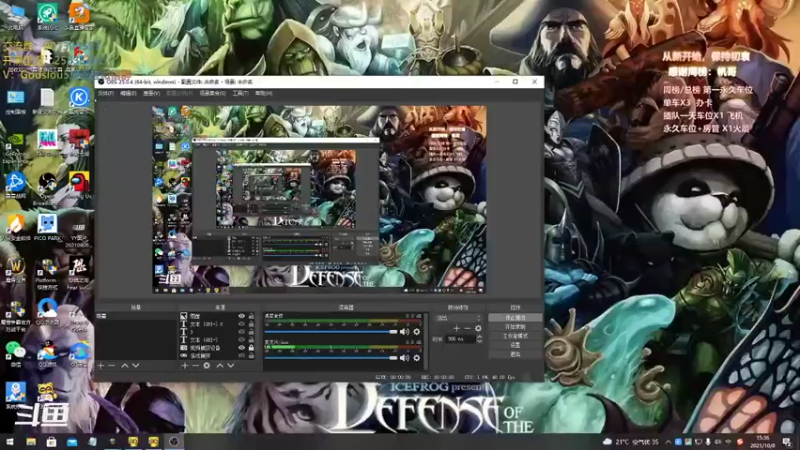Decrease transition duration with down arrow
This screenshot has width=800, height=450.
click(479, 341)
